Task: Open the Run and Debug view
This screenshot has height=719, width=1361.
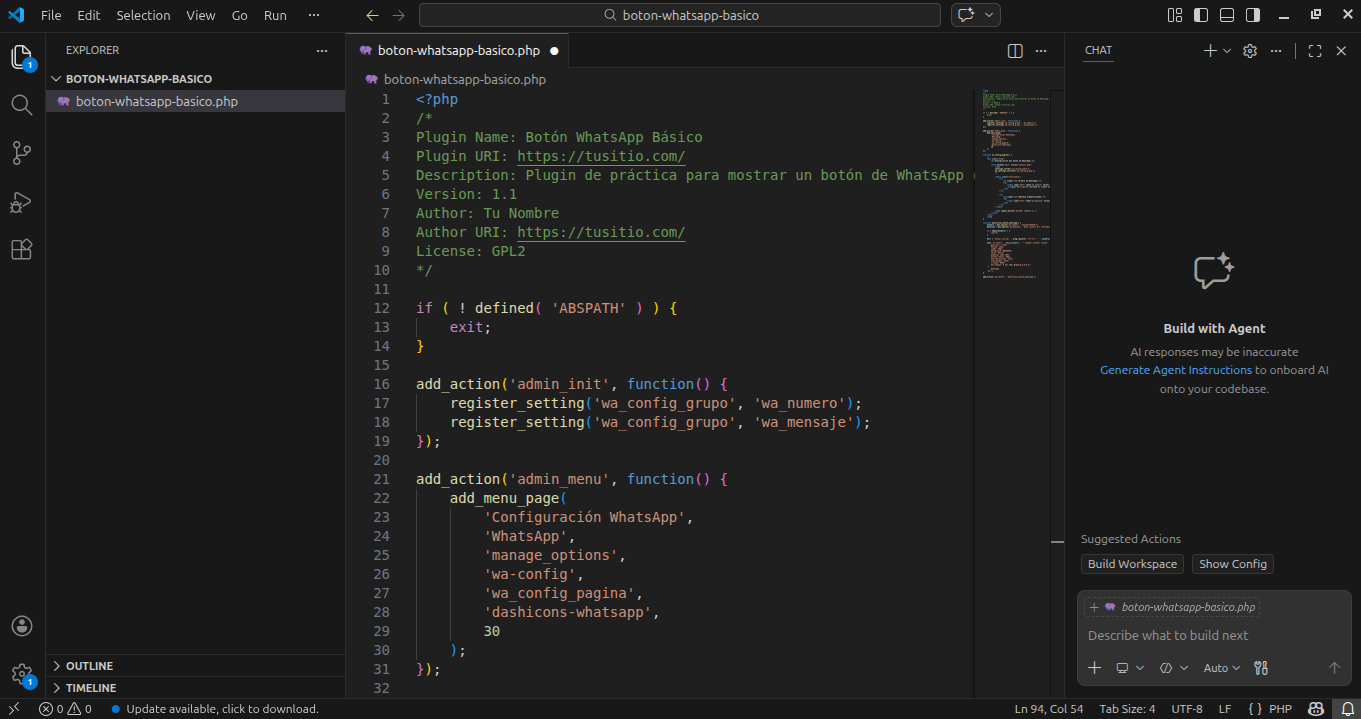Action: 22,202
